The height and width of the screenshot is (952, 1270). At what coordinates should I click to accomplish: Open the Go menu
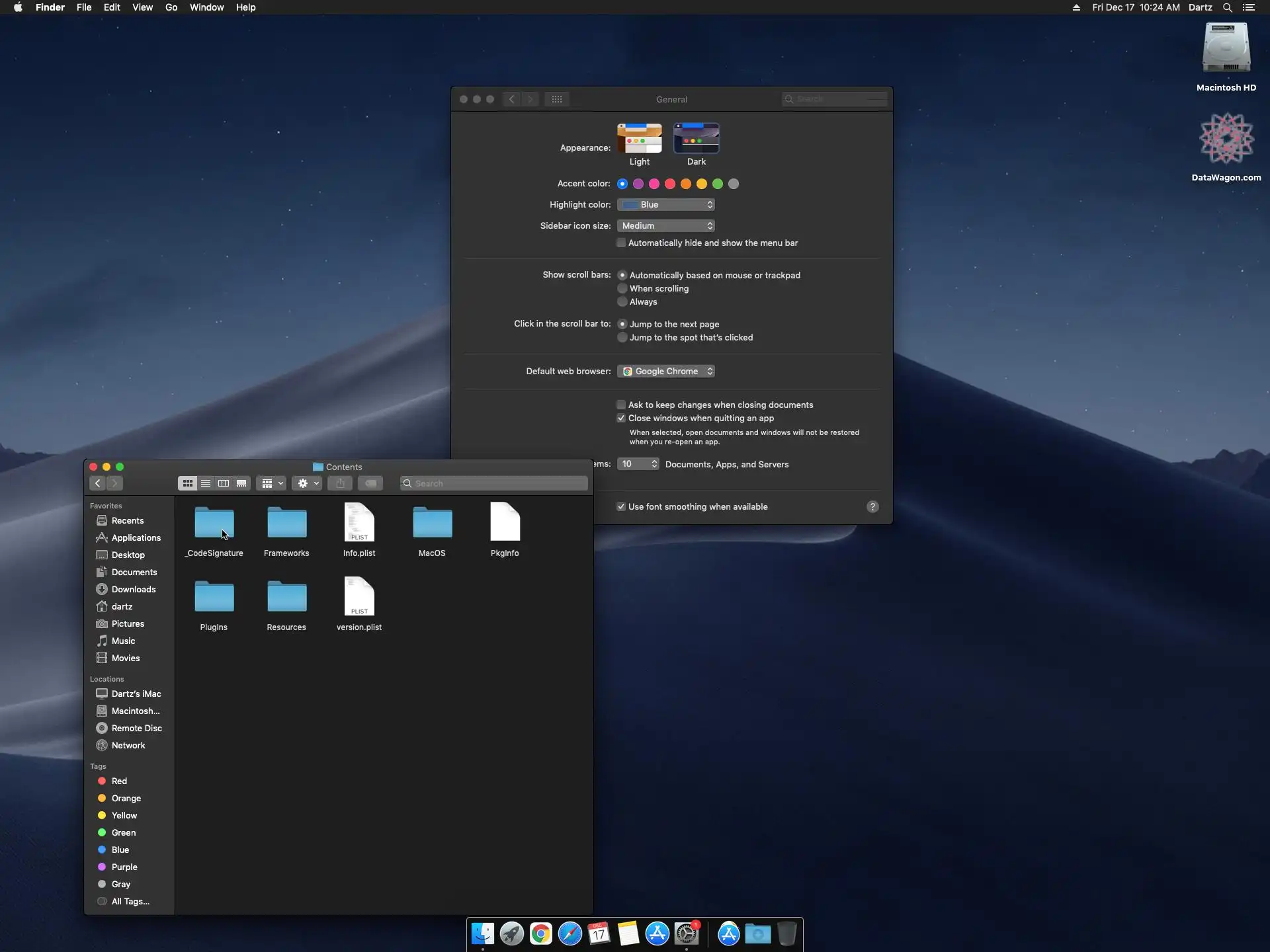171,7
